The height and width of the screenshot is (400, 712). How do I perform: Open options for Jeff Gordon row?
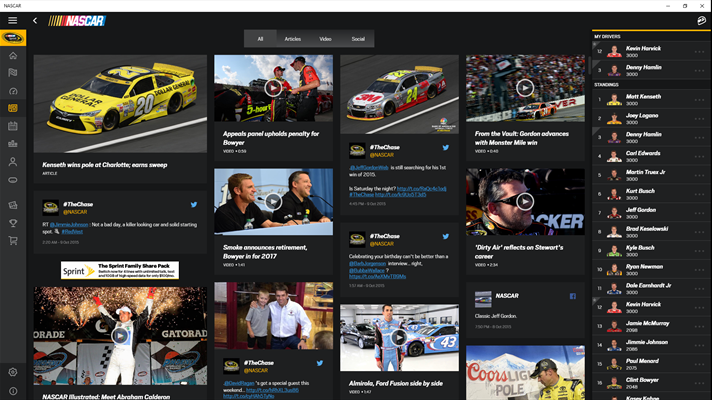(x=699, y=213)
